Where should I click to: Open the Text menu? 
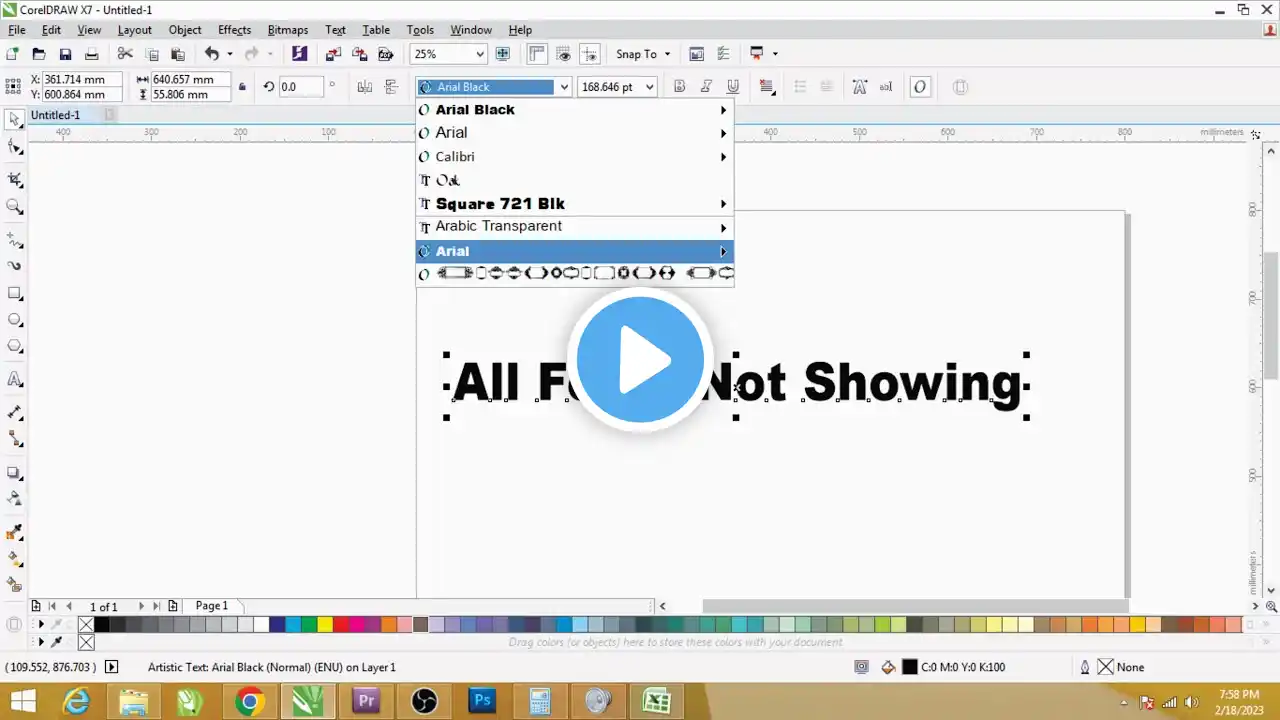pyautogui.click(x=336, y=30)
